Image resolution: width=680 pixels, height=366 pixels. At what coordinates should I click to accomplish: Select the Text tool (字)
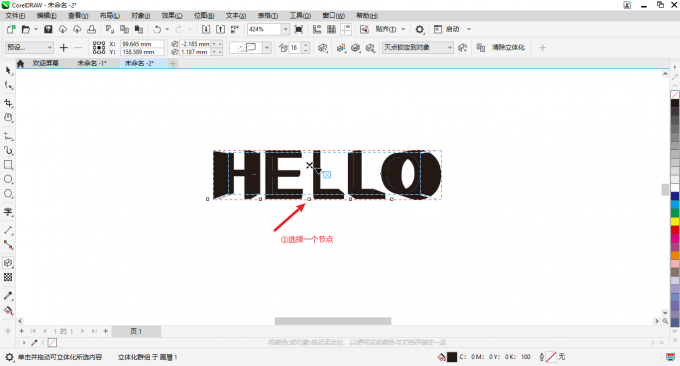[8, 212]
